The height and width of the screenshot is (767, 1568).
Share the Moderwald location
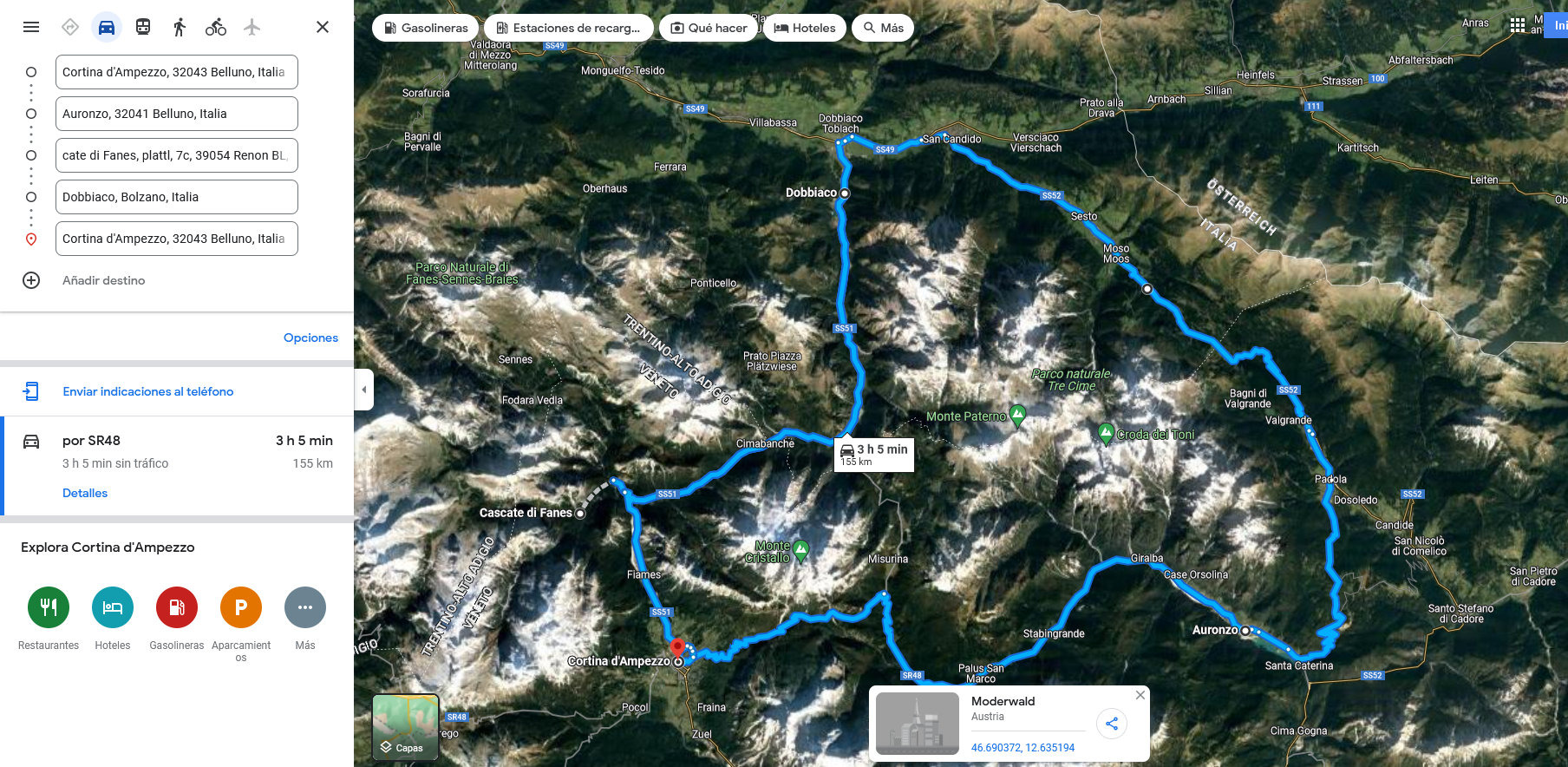click(1112, 724)
